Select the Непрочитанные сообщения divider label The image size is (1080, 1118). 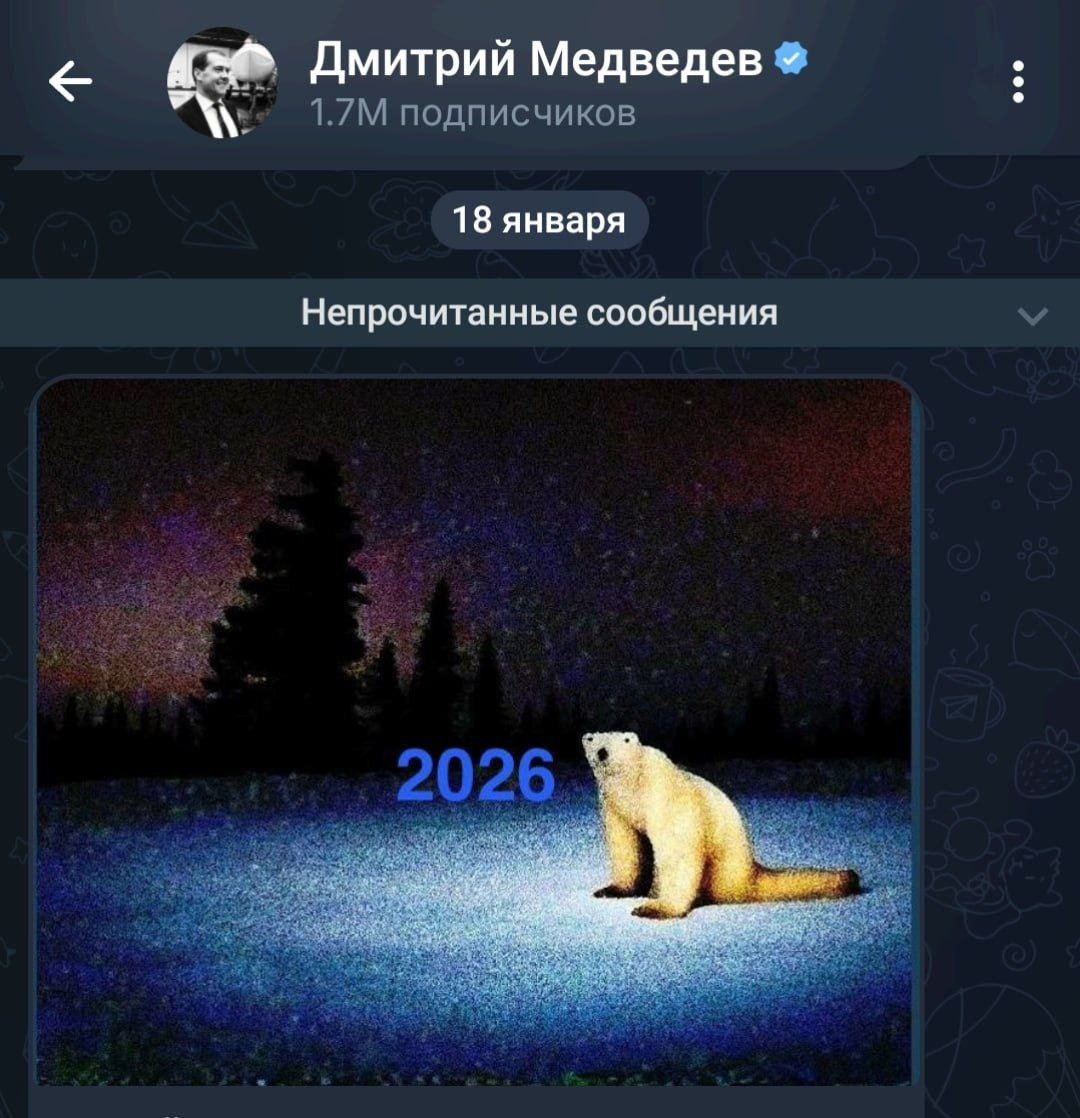(539, 313)
